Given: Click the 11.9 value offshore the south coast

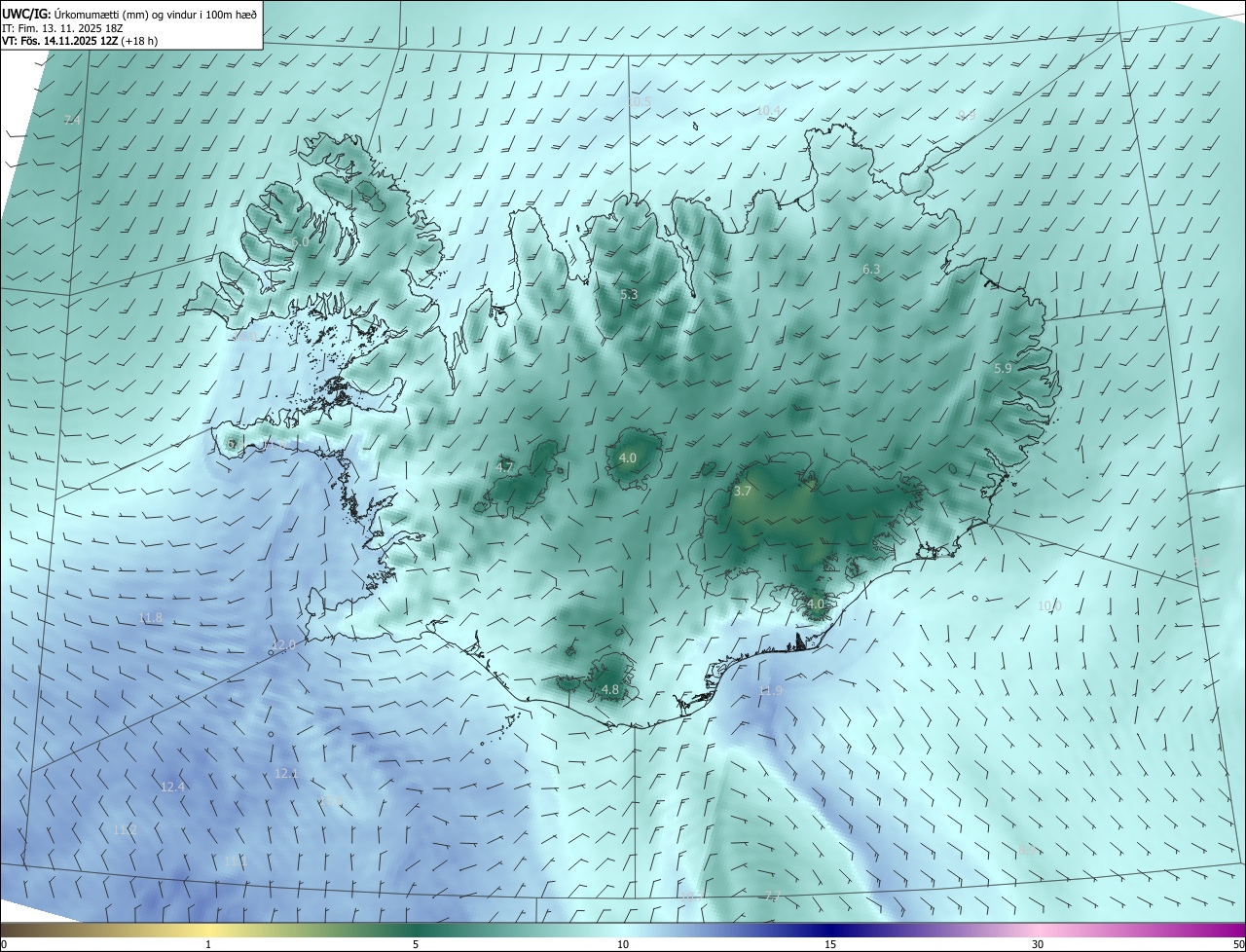Looking at the screenshot, I should pyautogui.click(x=770, y=691).
